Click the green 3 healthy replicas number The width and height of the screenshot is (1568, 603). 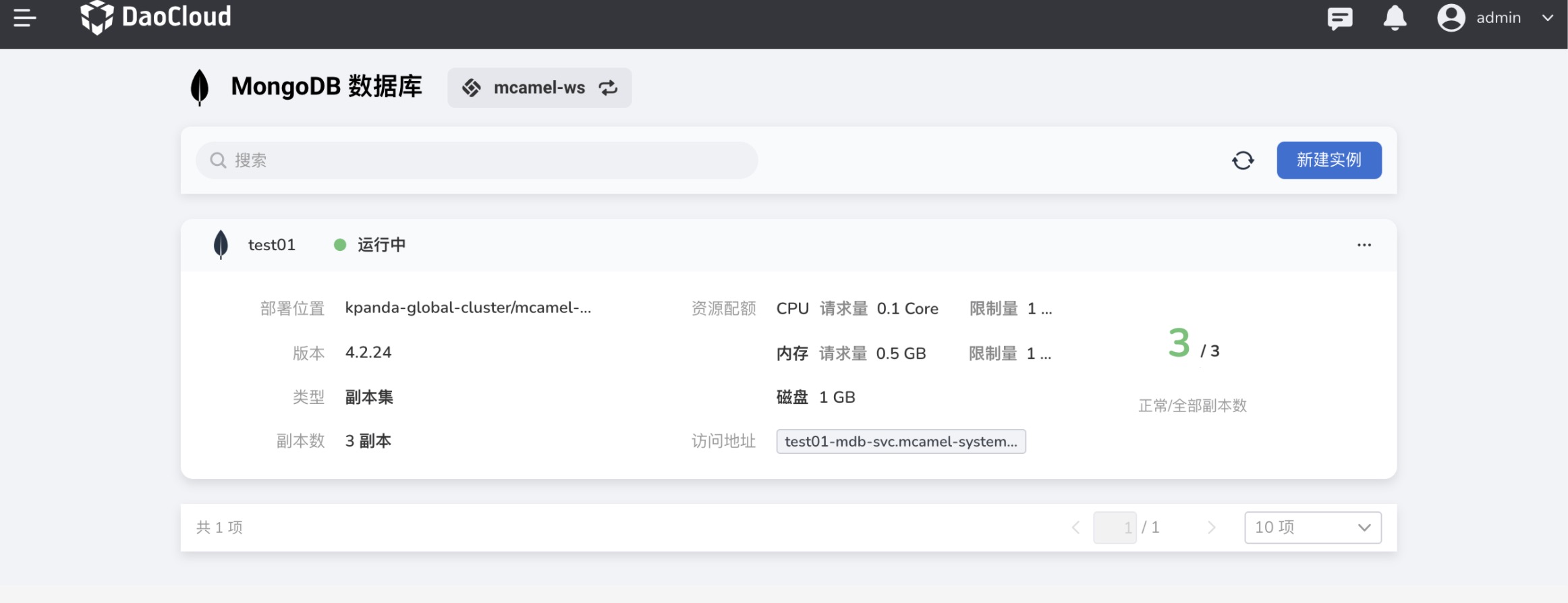pyautogui.click(x=1179, y=343)
